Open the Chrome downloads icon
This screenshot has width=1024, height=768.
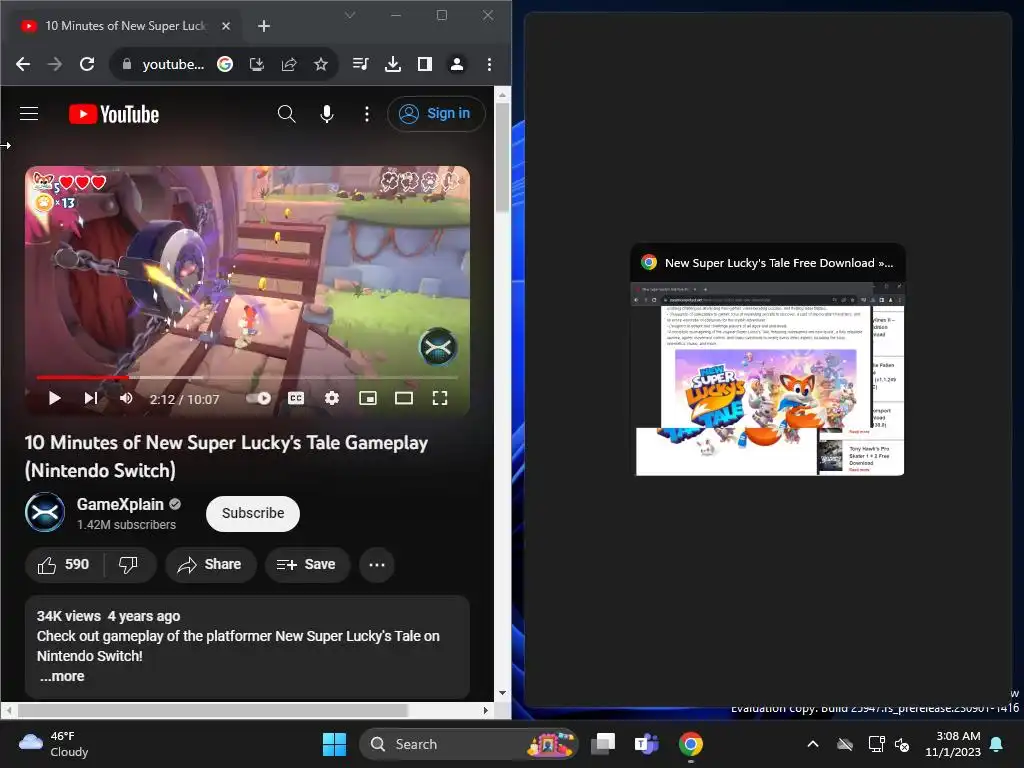click(392, 64)
